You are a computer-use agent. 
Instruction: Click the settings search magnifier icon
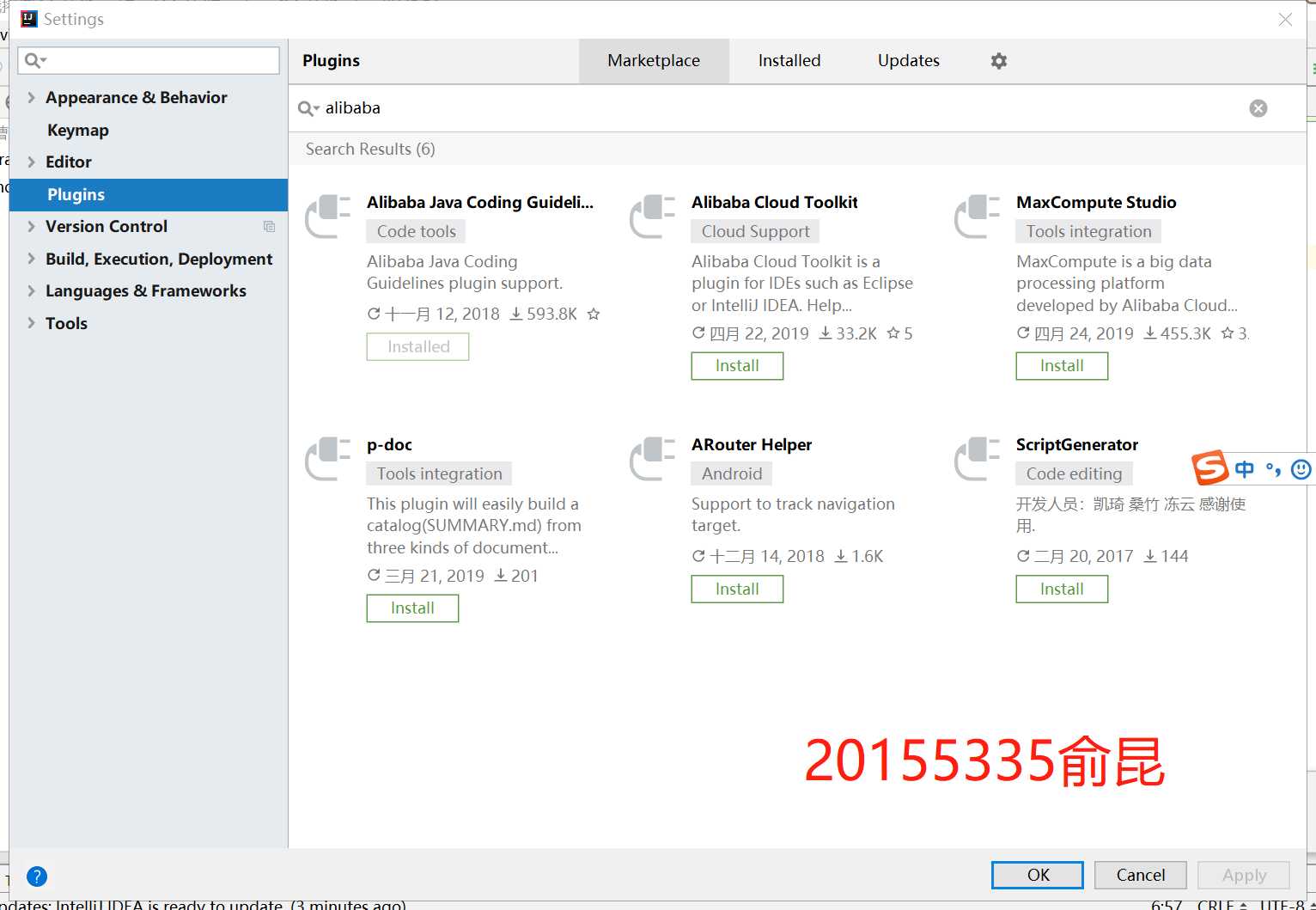[32, 60]
